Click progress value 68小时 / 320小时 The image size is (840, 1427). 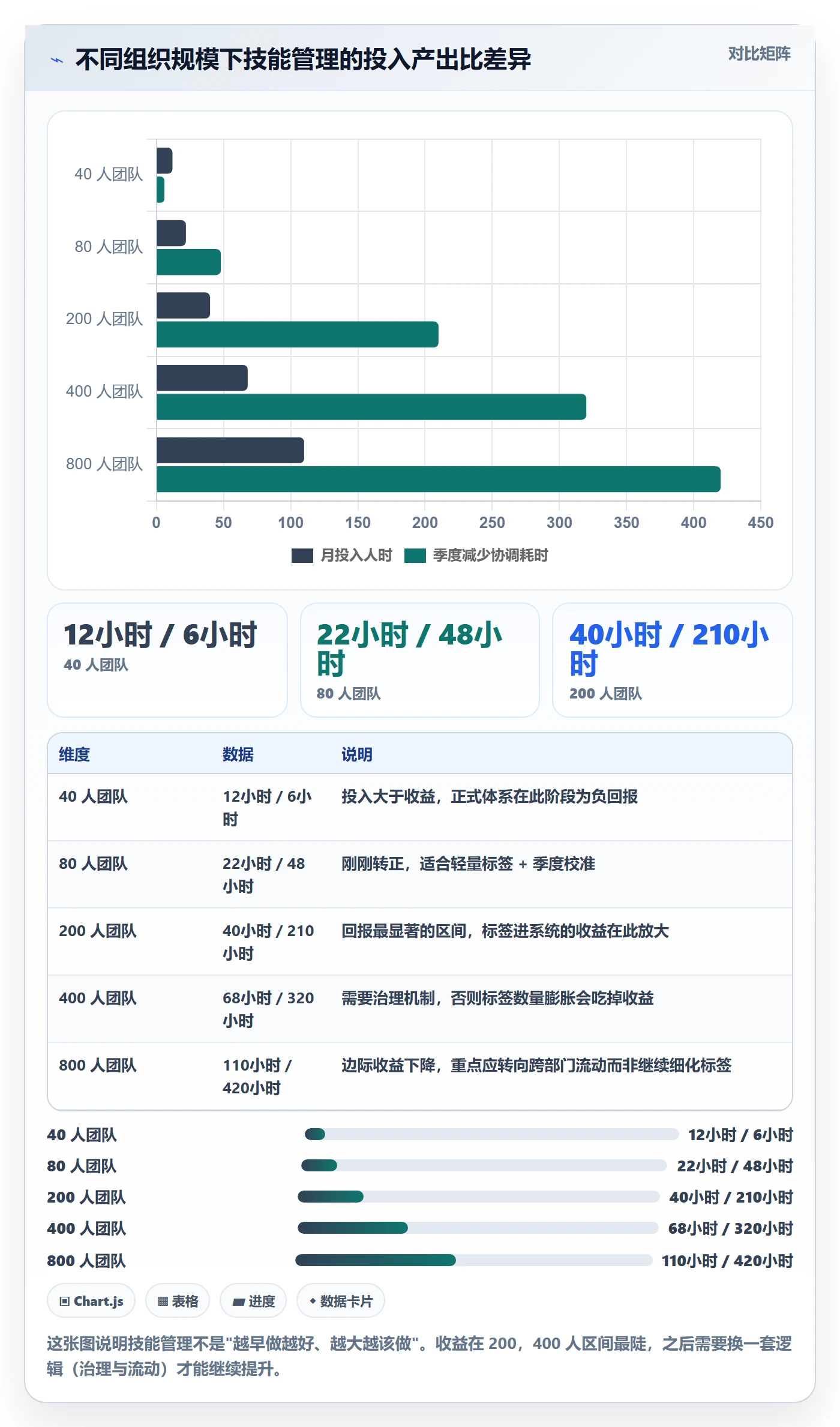(x=730, y=1228)
